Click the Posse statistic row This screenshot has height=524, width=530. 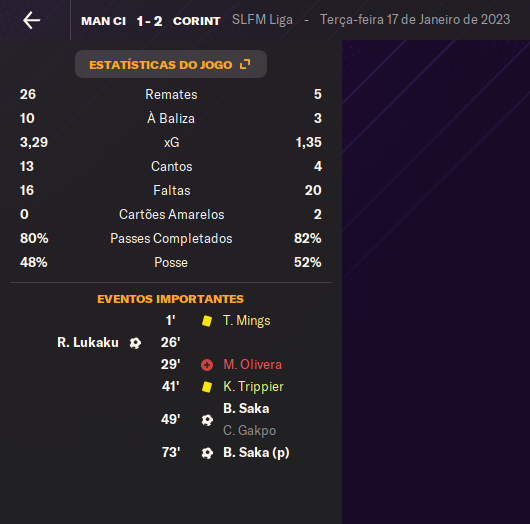pyautogui.click(x=171, y=262)
